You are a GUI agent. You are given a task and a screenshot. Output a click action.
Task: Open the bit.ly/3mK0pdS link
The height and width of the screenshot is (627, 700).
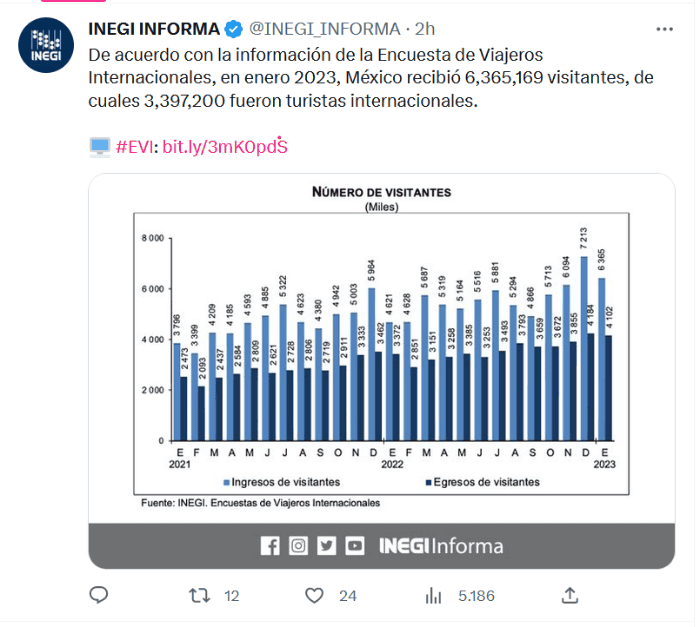(225, 147)
